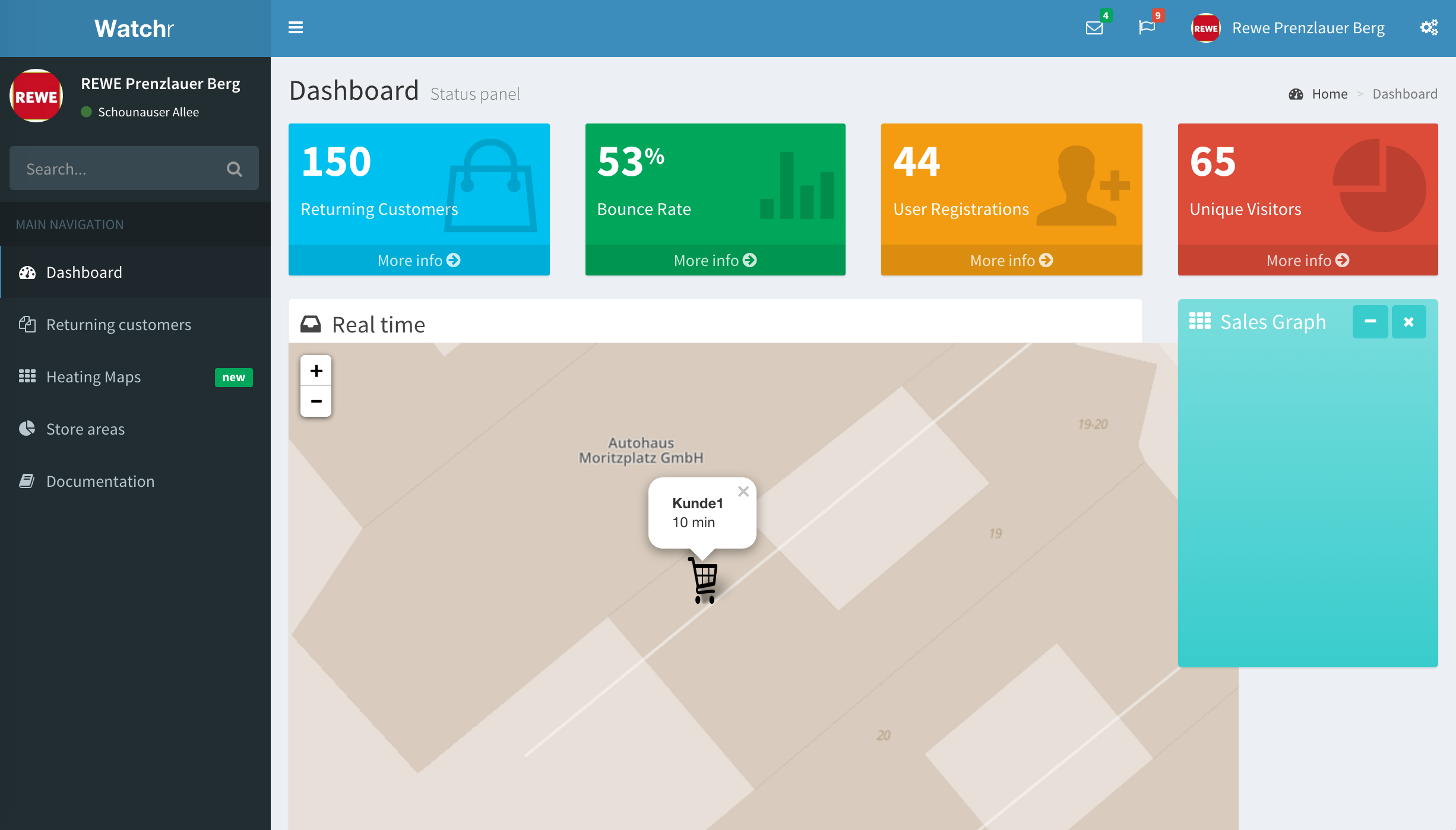Go to Store areas page
The width and height of the screenshot is (1456, 830).
point(86,429)
